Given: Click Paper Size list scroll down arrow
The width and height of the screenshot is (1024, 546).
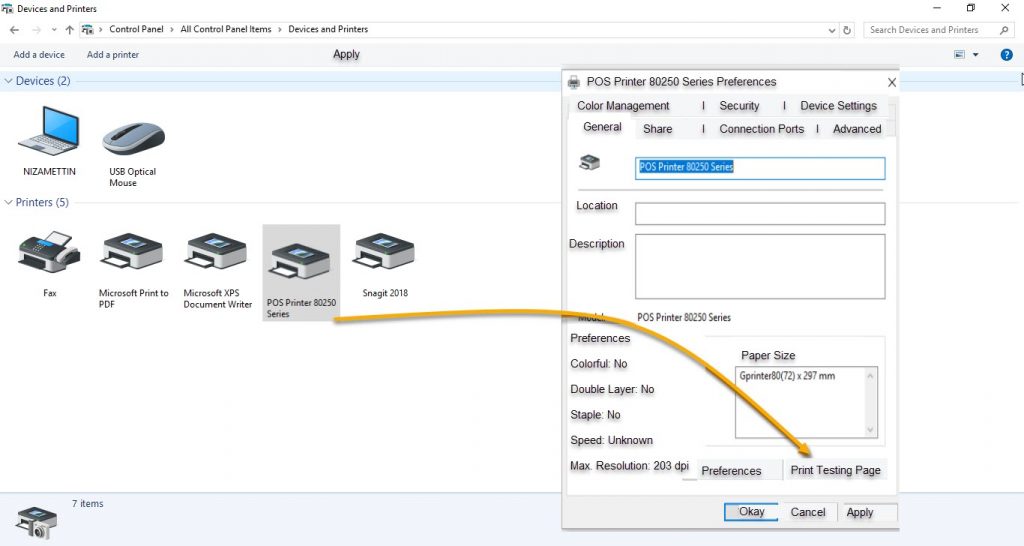Looking at the screenshot, I should click(870, 429).
